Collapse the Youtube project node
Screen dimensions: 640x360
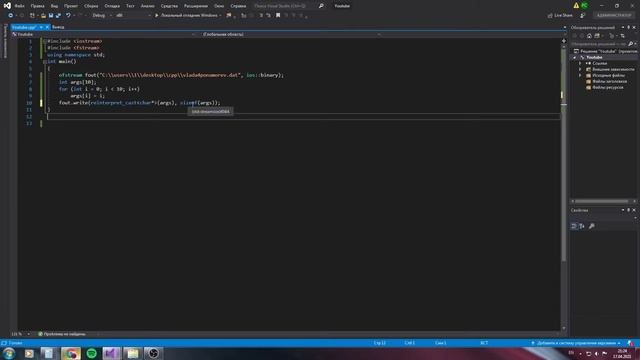[575, 58]
